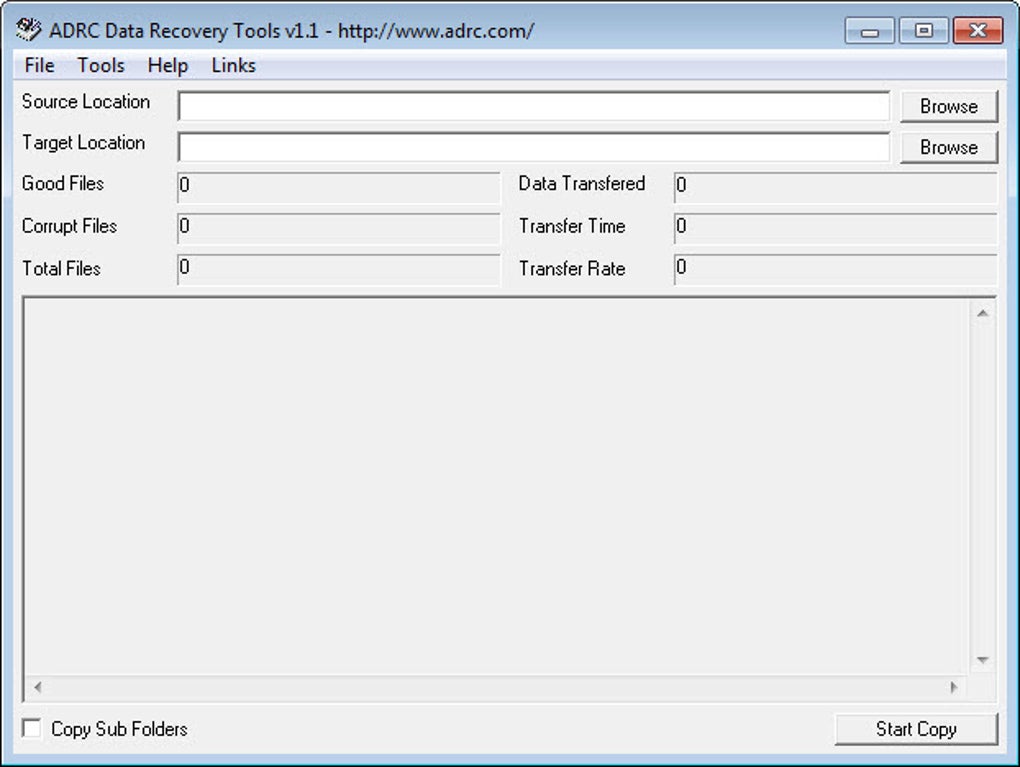Close the ADRC Data Recovery Tools window

(x=978, y=31)
